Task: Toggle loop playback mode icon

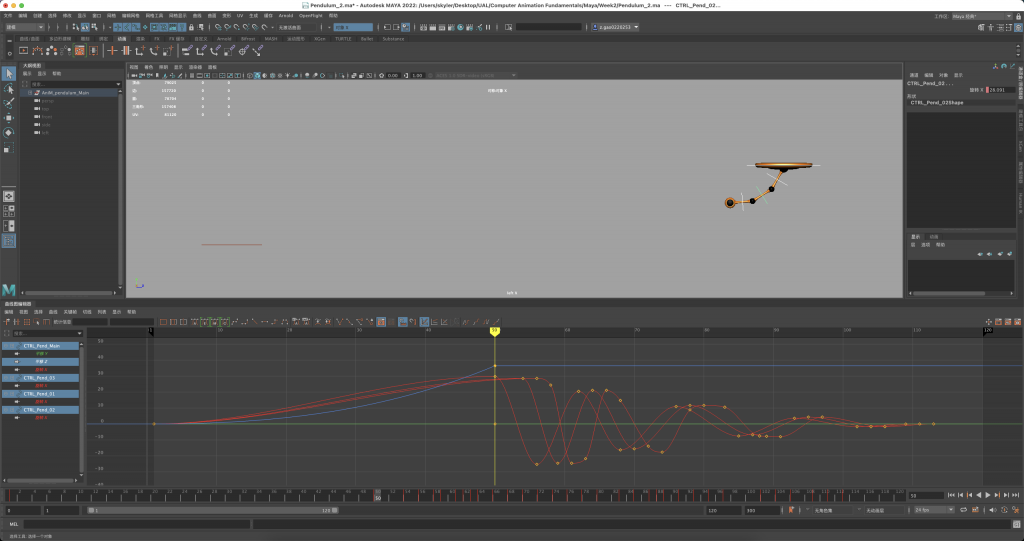Action: pyautogui.click(x=963, y=510)
